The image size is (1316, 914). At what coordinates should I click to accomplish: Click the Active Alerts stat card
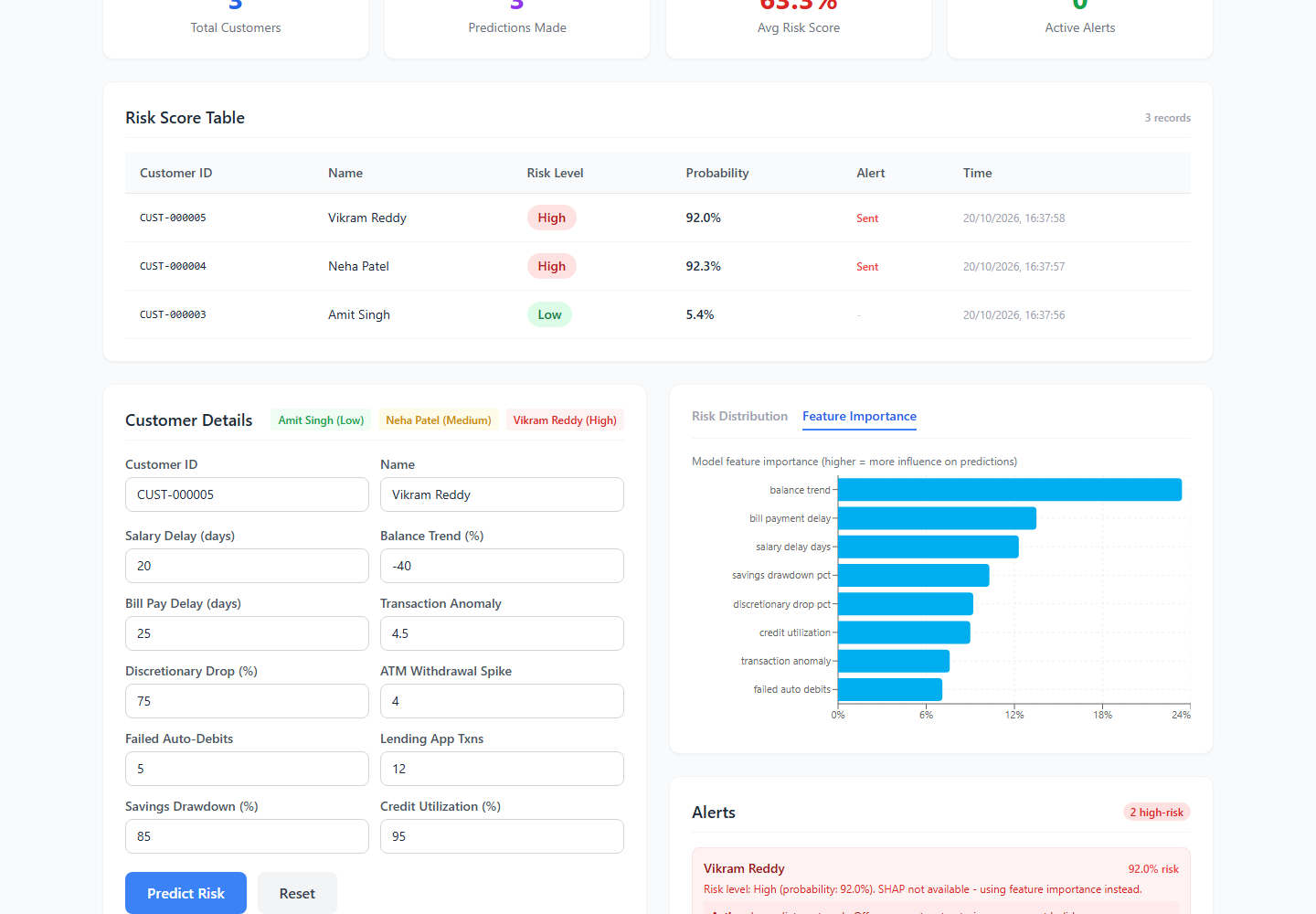[x=1080, y=27]
